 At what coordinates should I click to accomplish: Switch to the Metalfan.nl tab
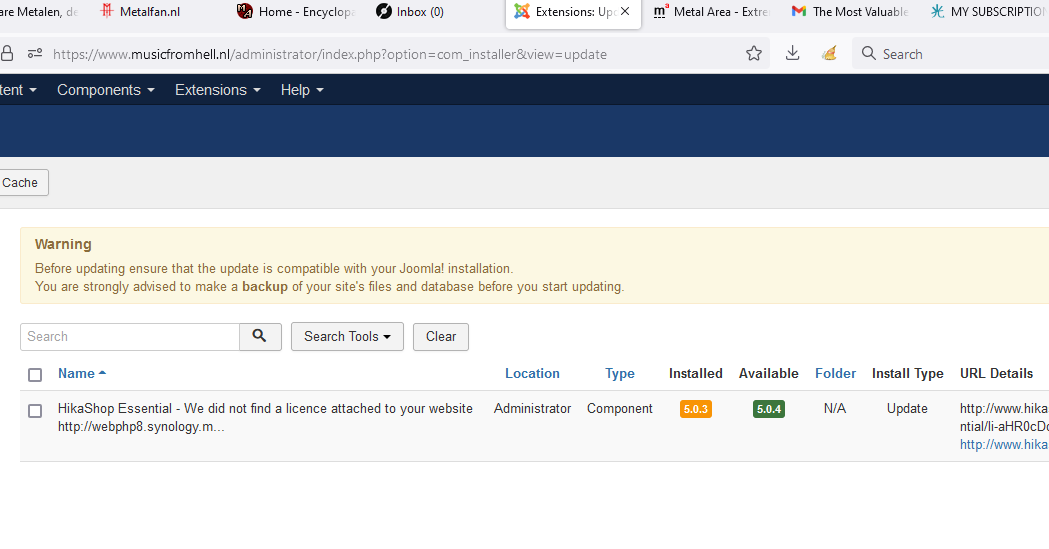140,11
